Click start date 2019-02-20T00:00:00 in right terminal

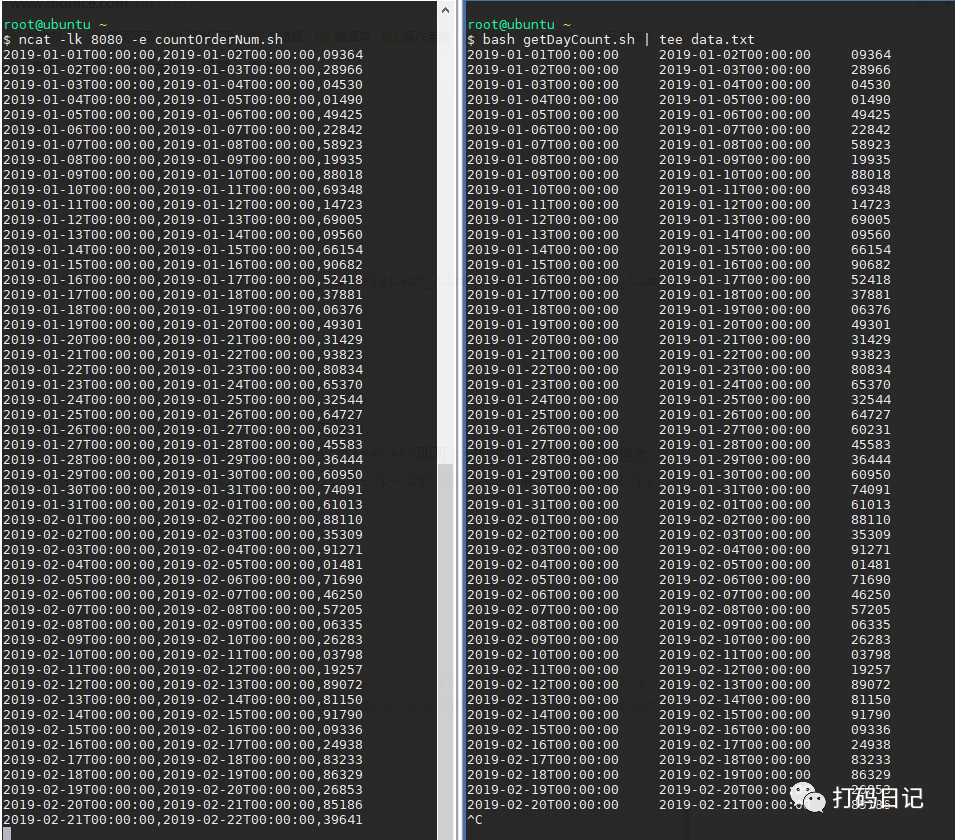tap(543, 805)
